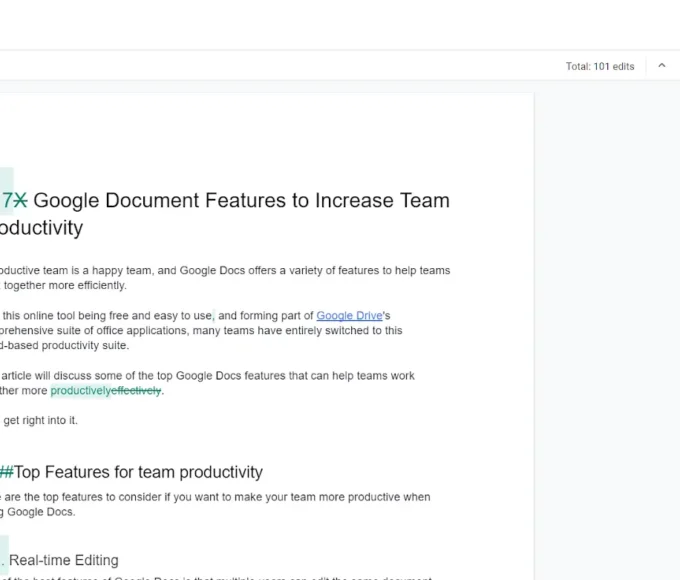This screenshot has height=580, width=680.
Task: Click the "Top Features for team productivity" heading
Action: 138,472
